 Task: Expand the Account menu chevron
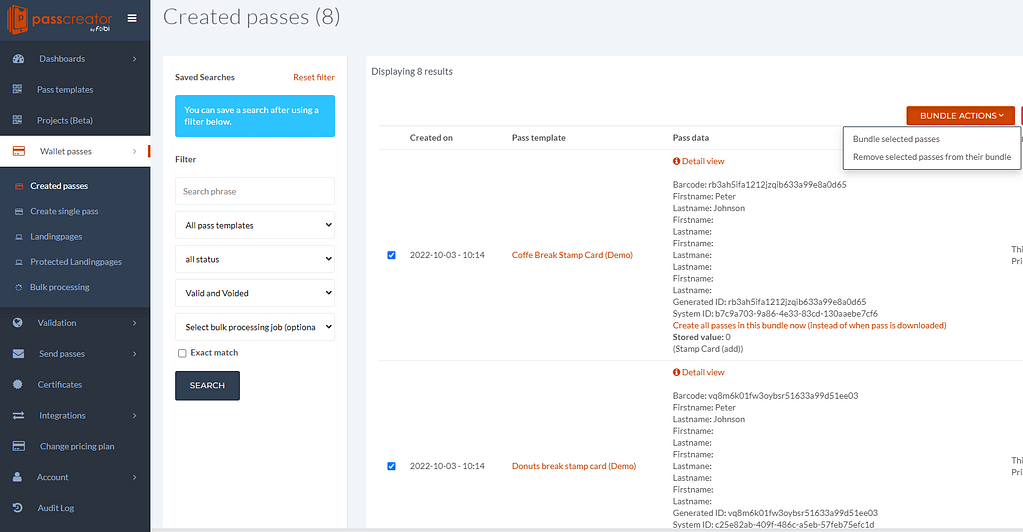click(x=134, y=477)
